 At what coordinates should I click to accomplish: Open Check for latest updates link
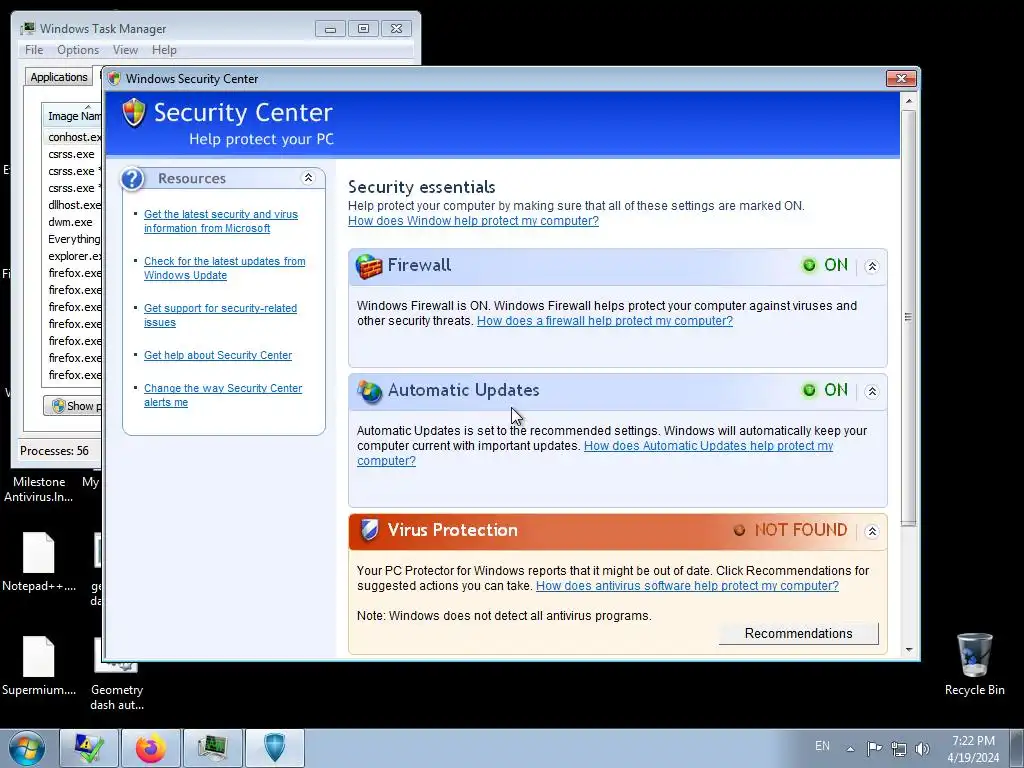pyautogui.click(x=225, y=268)
